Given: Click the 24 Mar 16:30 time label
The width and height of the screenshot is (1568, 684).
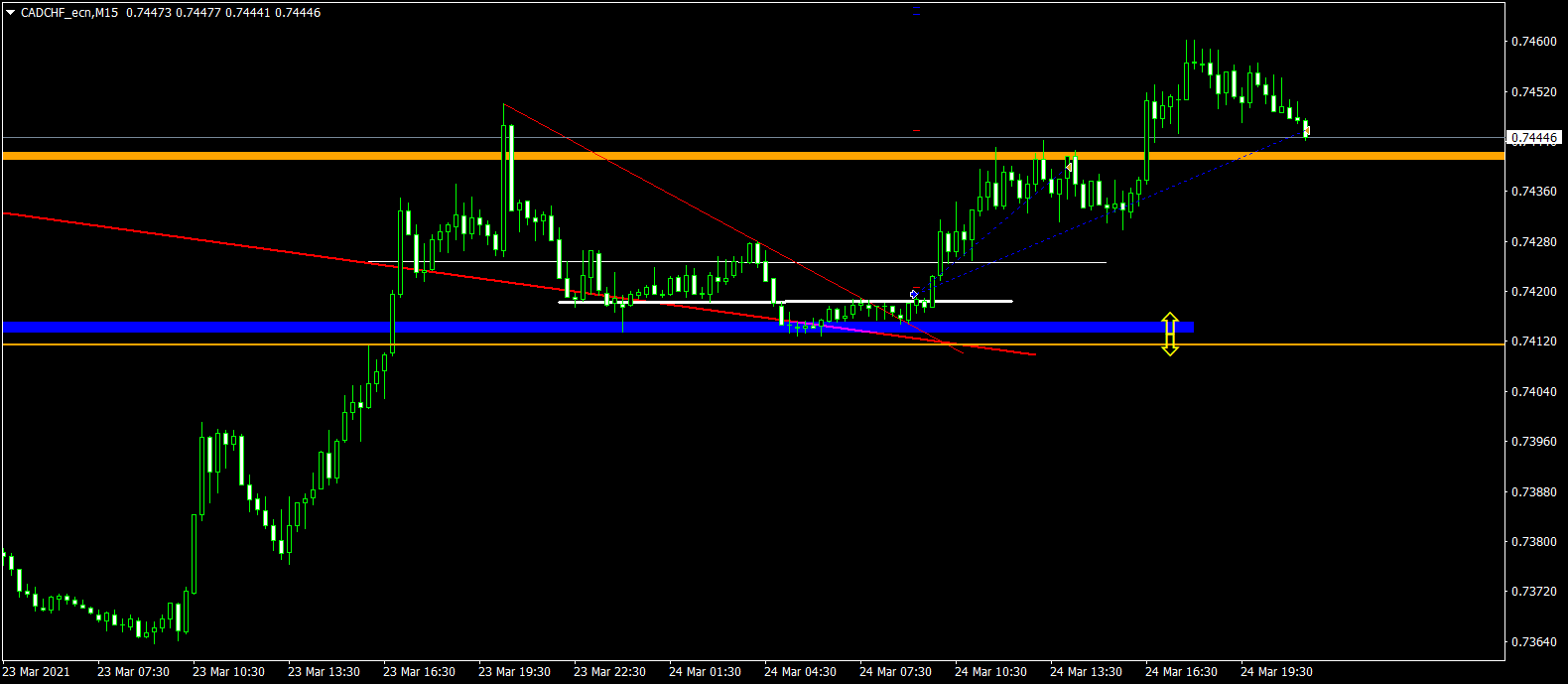Looking at the screenshot, I should (1182, 672).
